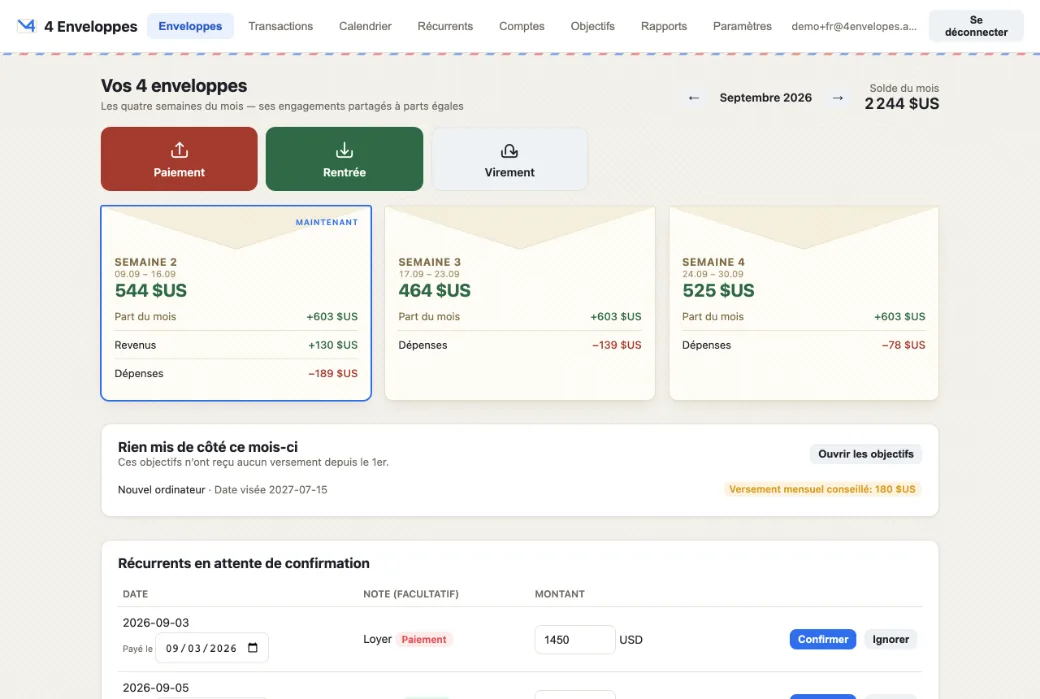Click the Dépenses −139 $US value

pos(617,345)
